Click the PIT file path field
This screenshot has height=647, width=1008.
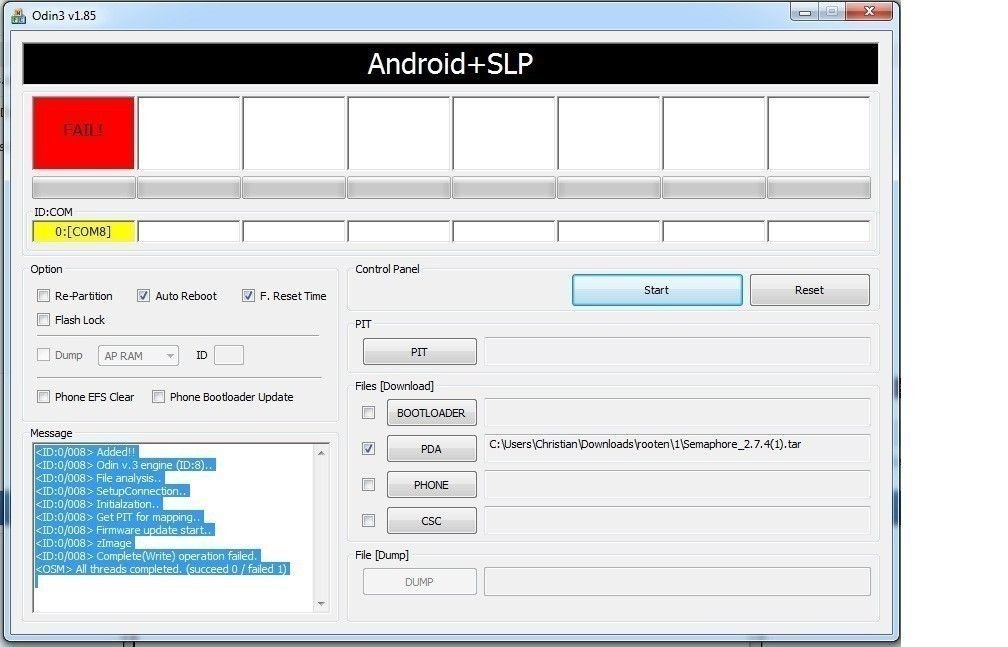(x=678, y=352)
